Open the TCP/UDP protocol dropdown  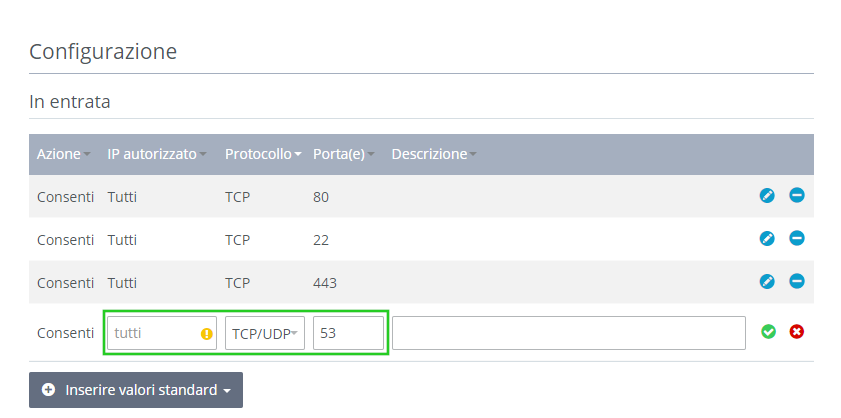[x=264, y=333]
